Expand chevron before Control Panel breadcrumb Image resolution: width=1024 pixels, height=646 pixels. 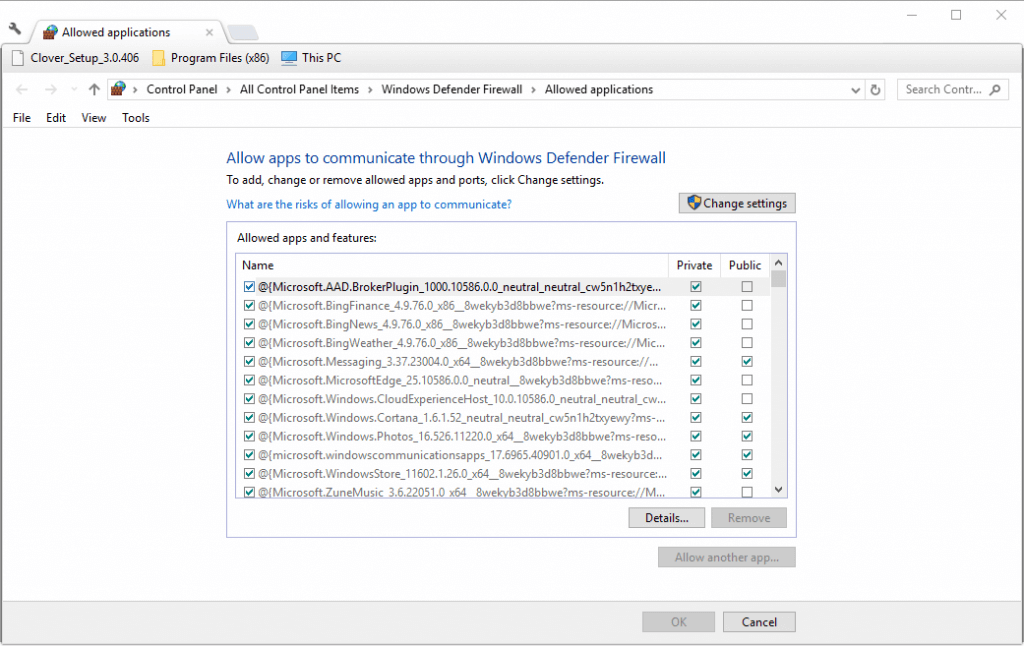click(x=135, y=89)
